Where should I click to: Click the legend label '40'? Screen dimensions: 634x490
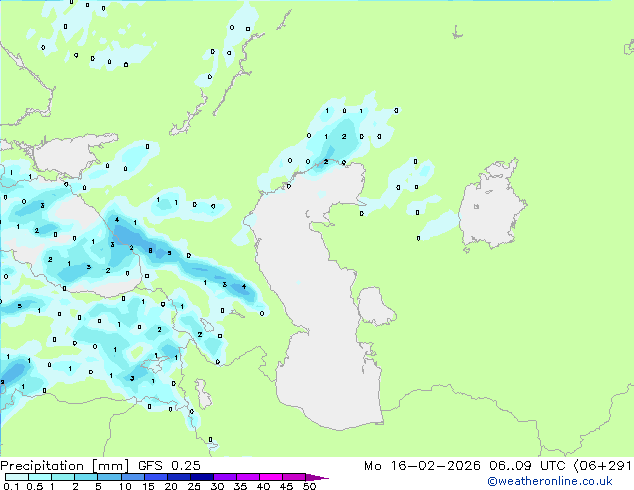(x=263, y=486)
